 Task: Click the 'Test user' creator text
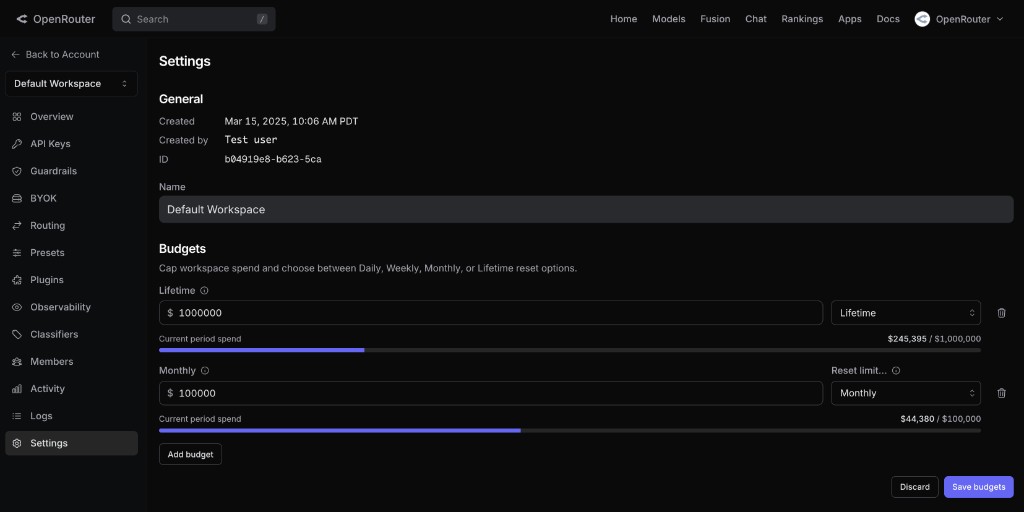(x=251, y=140)
